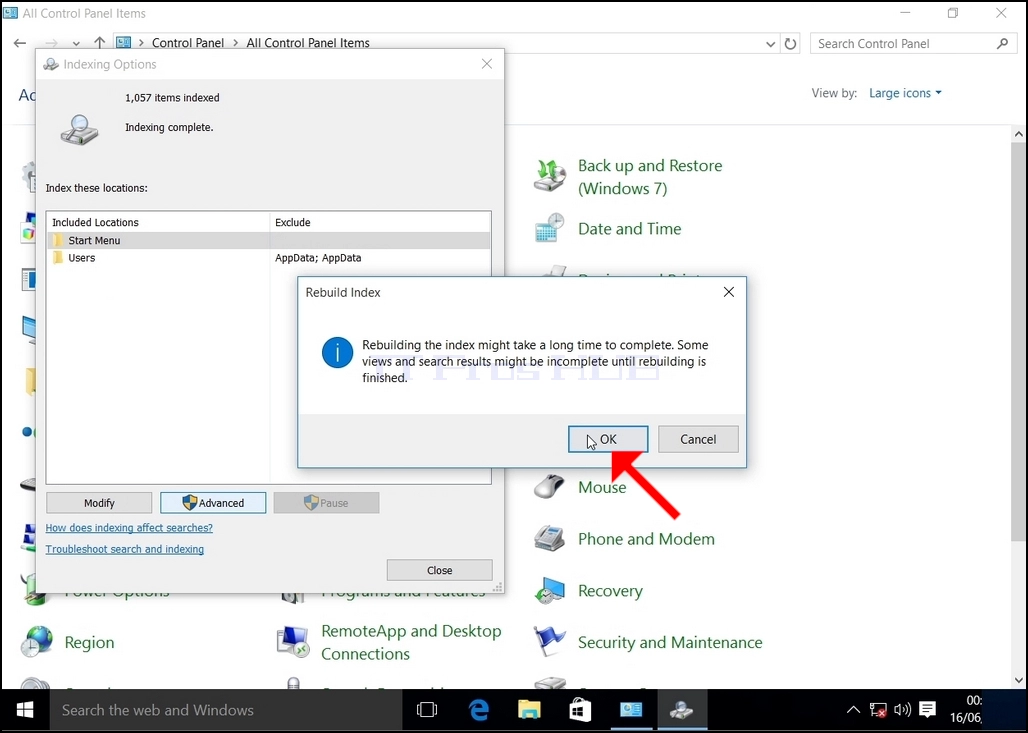Show hidden tray icons chevron

pos(853,709)
